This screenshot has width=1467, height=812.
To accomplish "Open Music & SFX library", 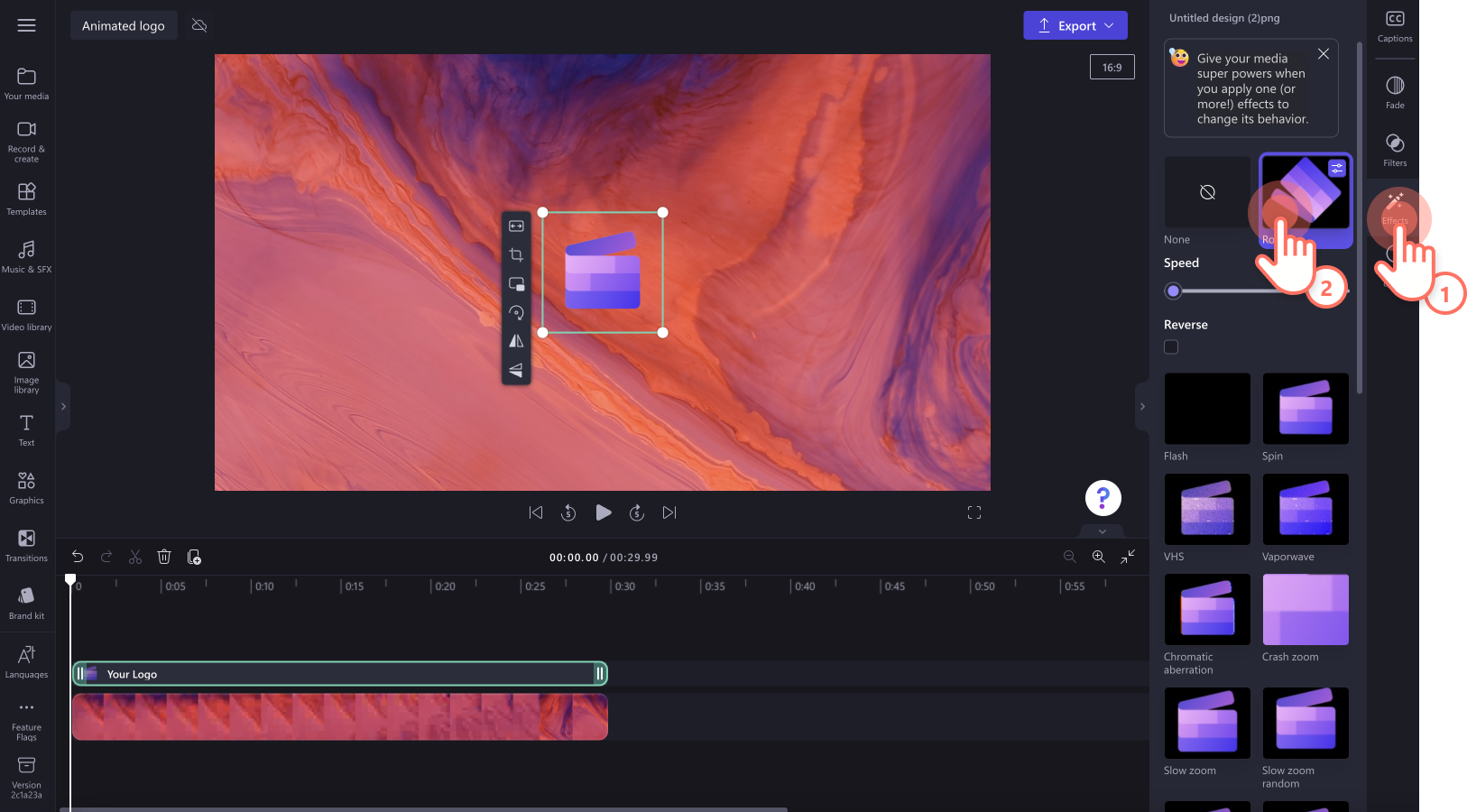I will tap(27, 257).
